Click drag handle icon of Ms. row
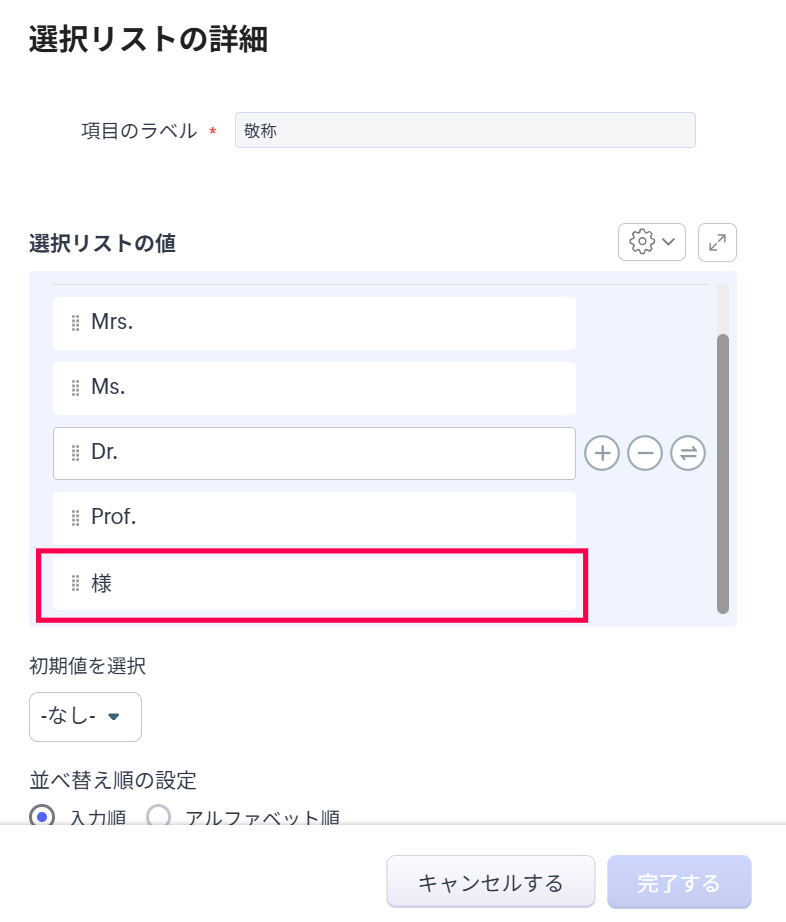786x922 pixels. pos(75,388)
